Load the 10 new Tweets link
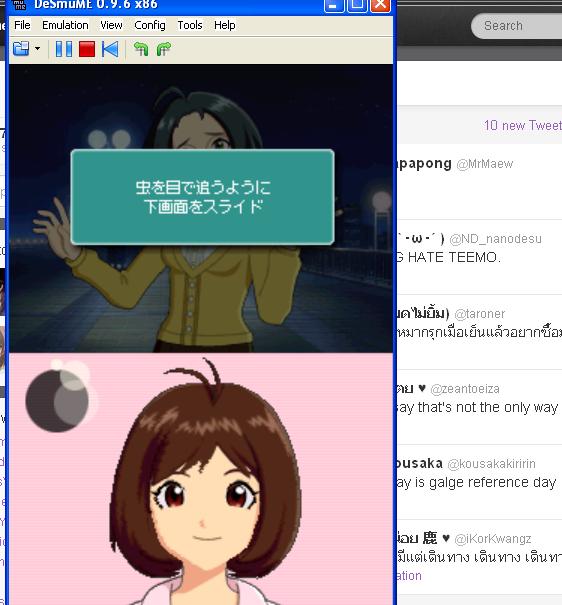 [523, 125]
